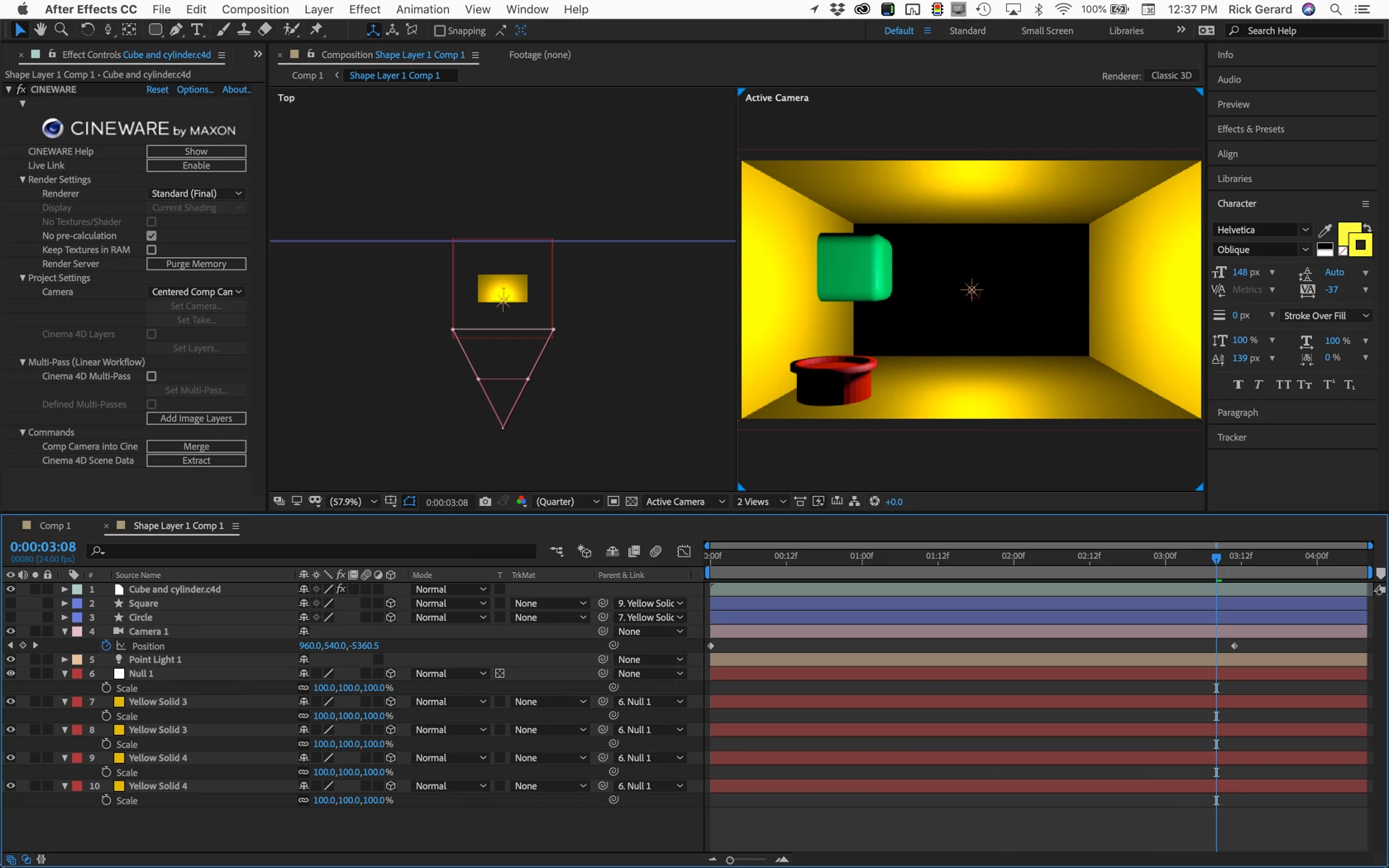Open the Renderer dropdown set to Standard (Final)
1389x868 pixels.
click(197, 193)
